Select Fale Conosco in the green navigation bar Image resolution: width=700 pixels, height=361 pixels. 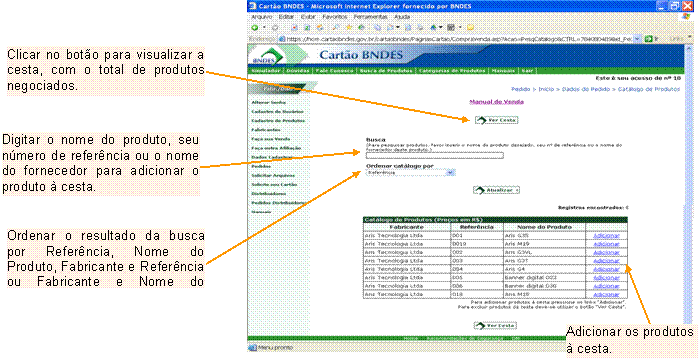(335, 71)
